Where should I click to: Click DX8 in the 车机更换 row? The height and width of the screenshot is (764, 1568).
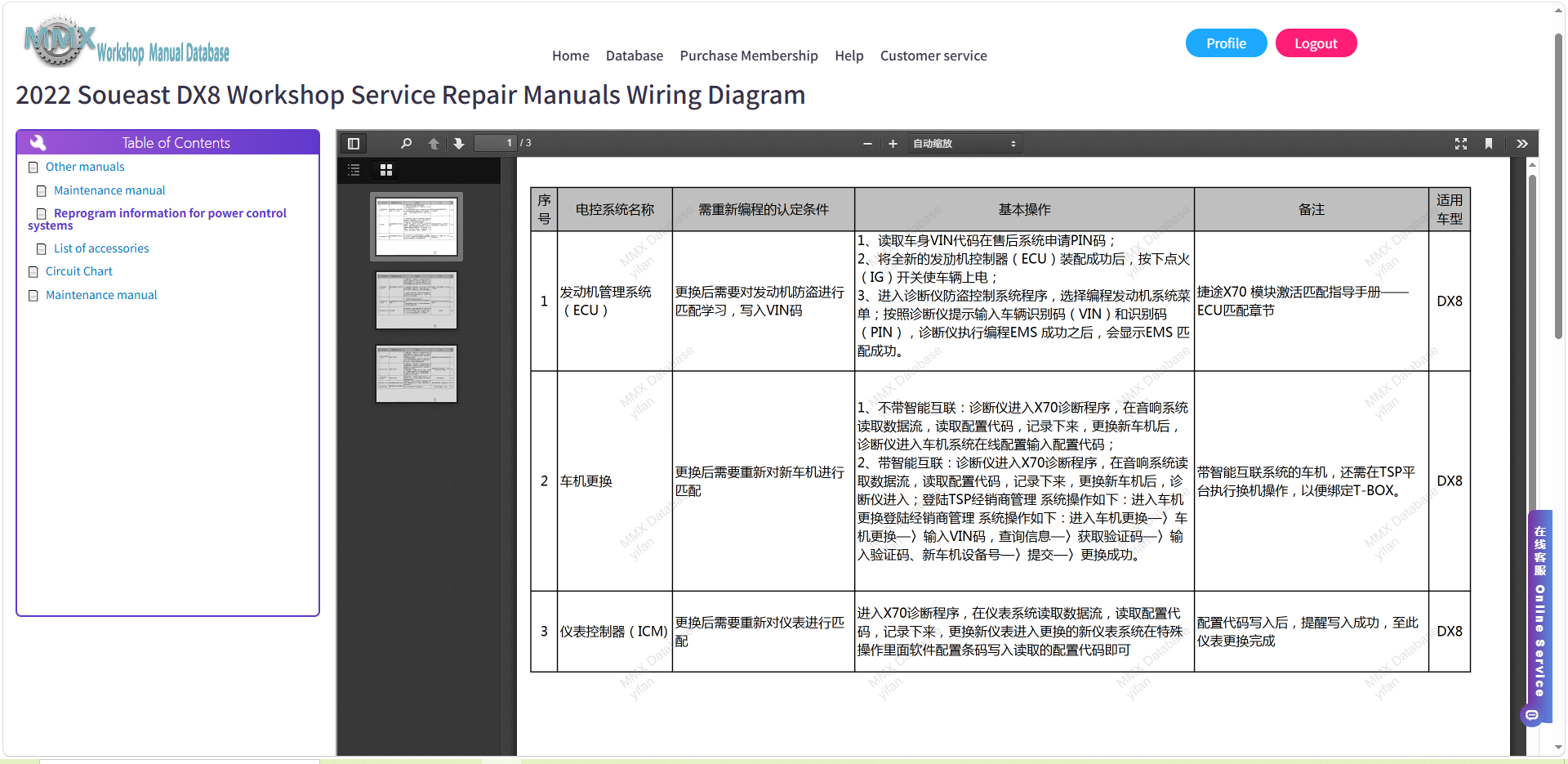point(1450,481)
